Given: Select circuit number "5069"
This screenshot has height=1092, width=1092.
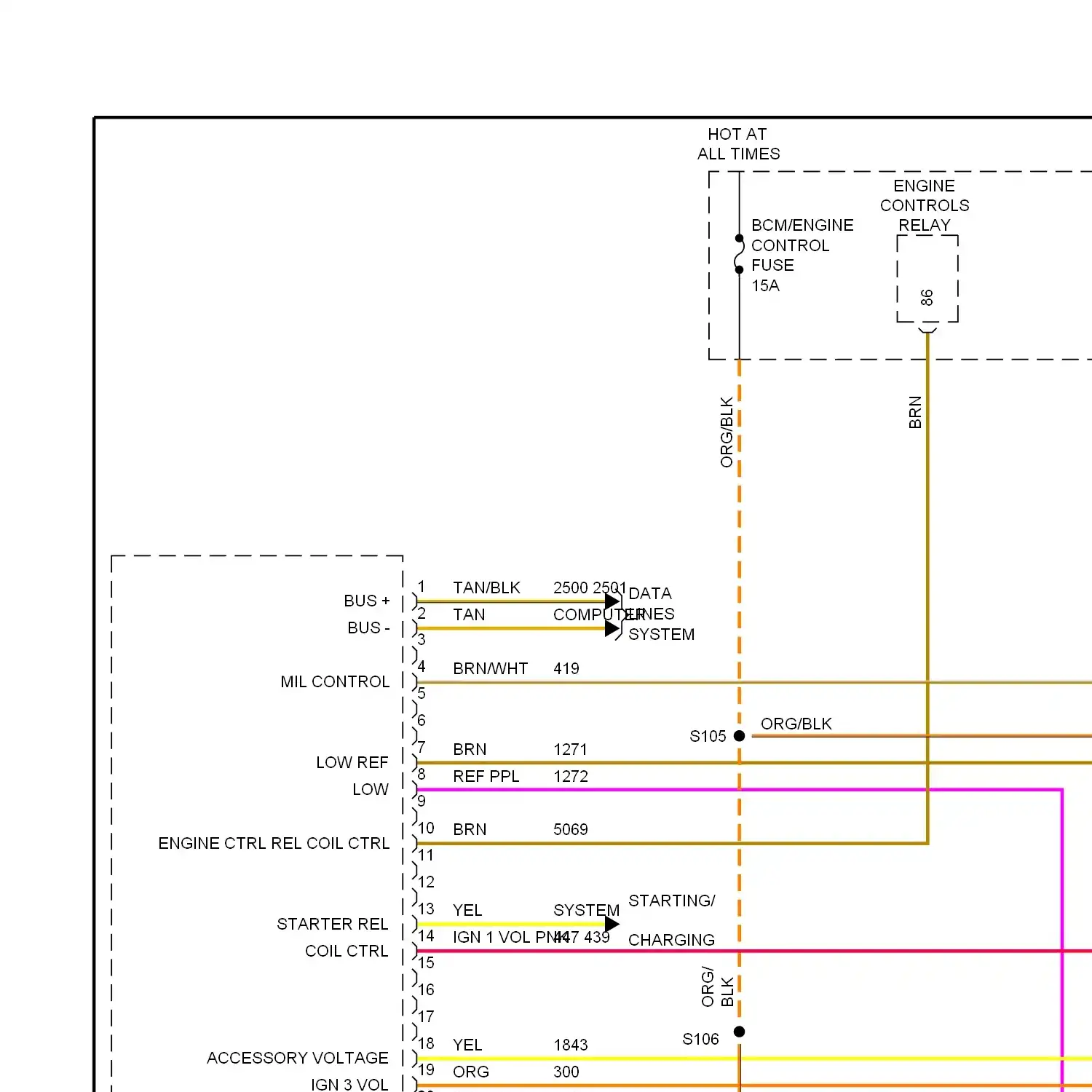Looking at the screenshot, I should pyautogui.click(x=571, y=829).
